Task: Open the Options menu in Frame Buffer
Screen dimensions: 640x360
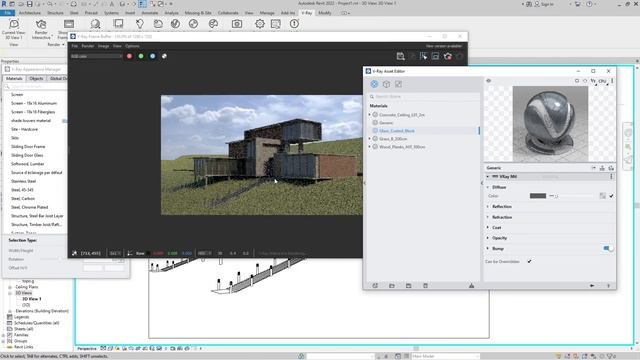Action: pos(132,46)
